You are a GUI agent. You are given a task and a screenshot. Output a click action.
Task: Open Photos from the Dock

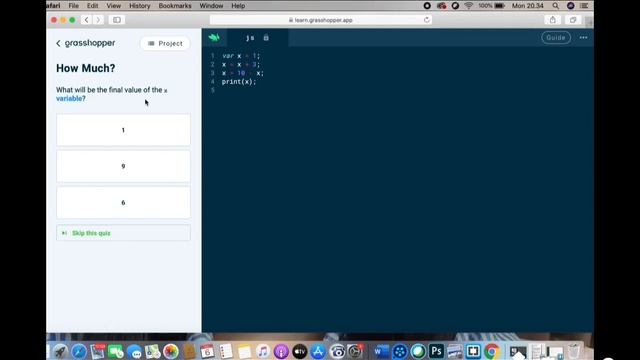coord(171,351)
